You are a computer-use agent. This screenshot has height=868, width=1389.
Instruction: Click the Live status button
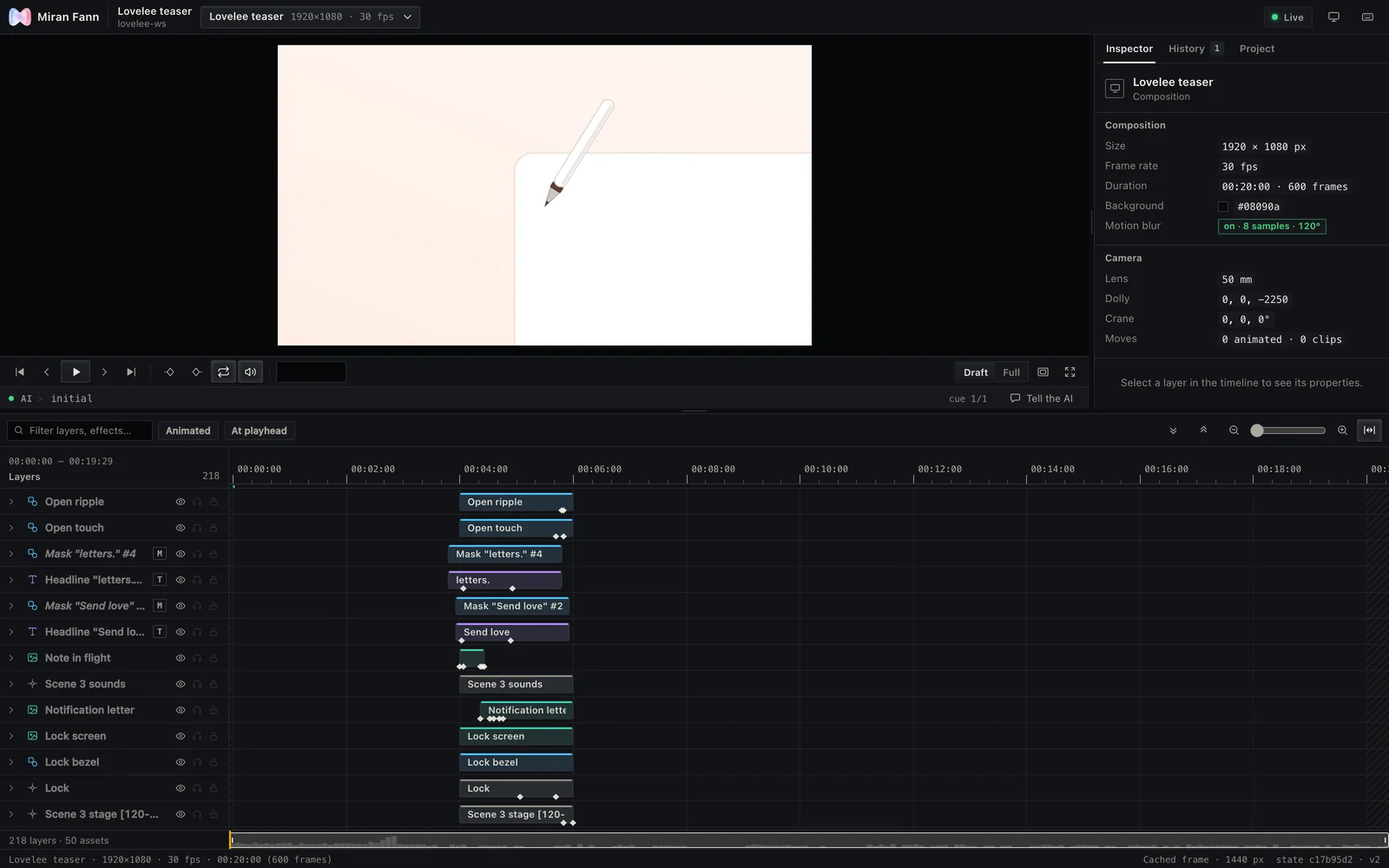(x=1287, y=17)
